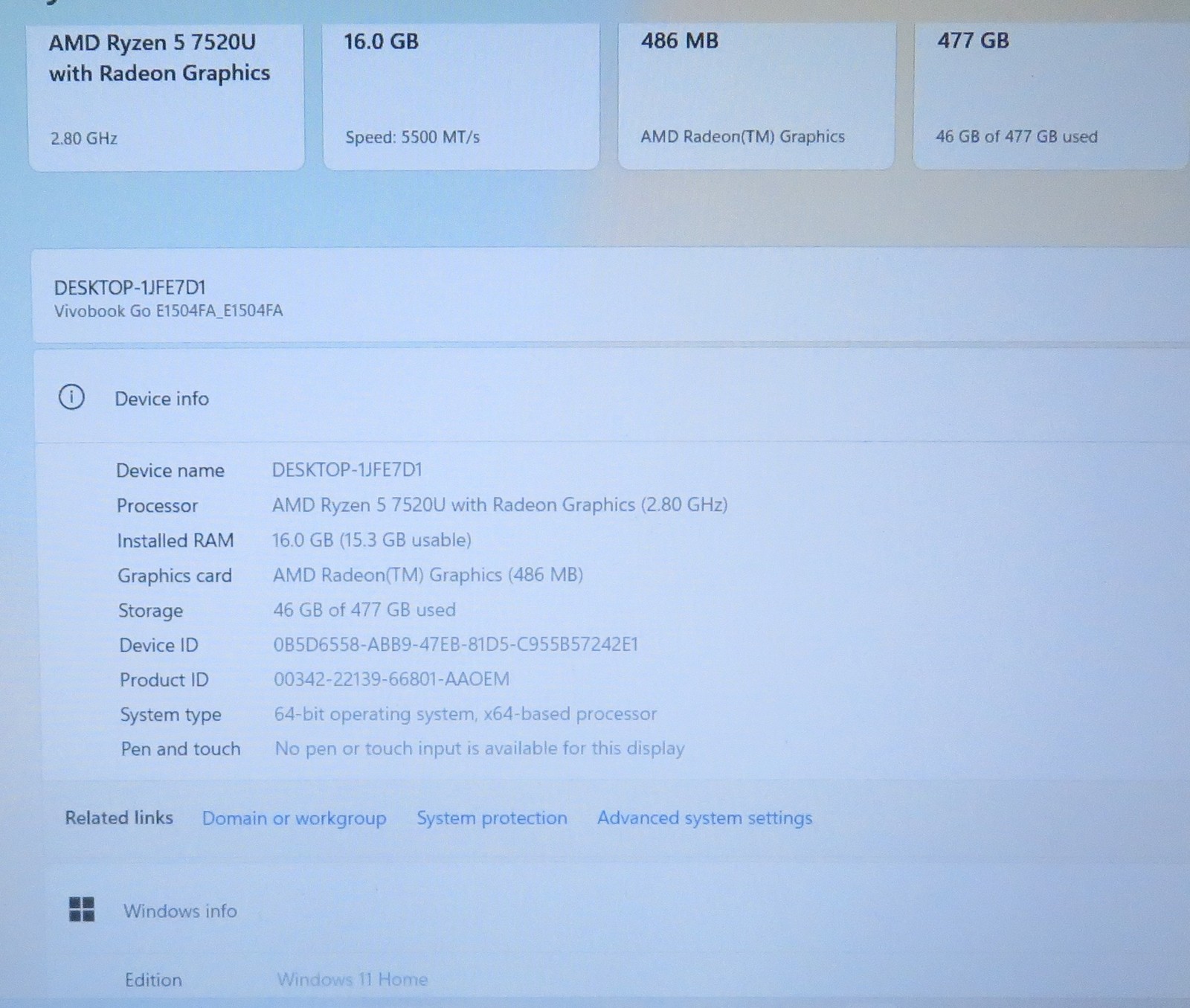Select the 16.0 GB memory card
The width and height of the screenshot is (1190, 1008).
click(x=461, y=97)
